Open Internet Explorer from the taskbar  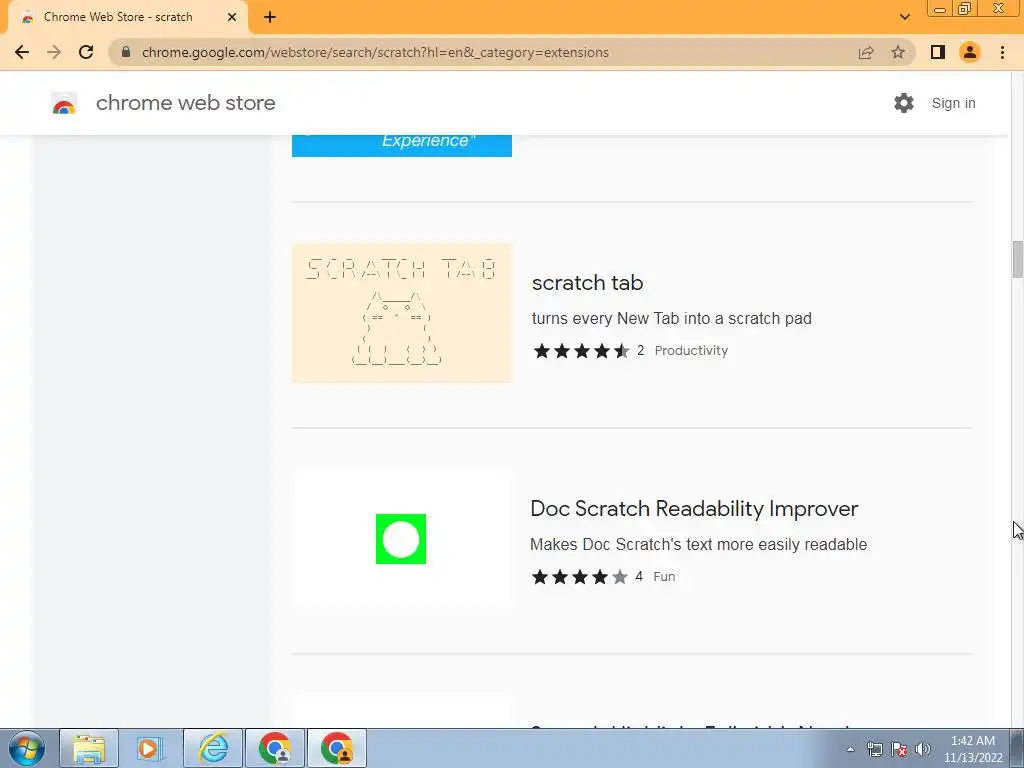(213, 748)
